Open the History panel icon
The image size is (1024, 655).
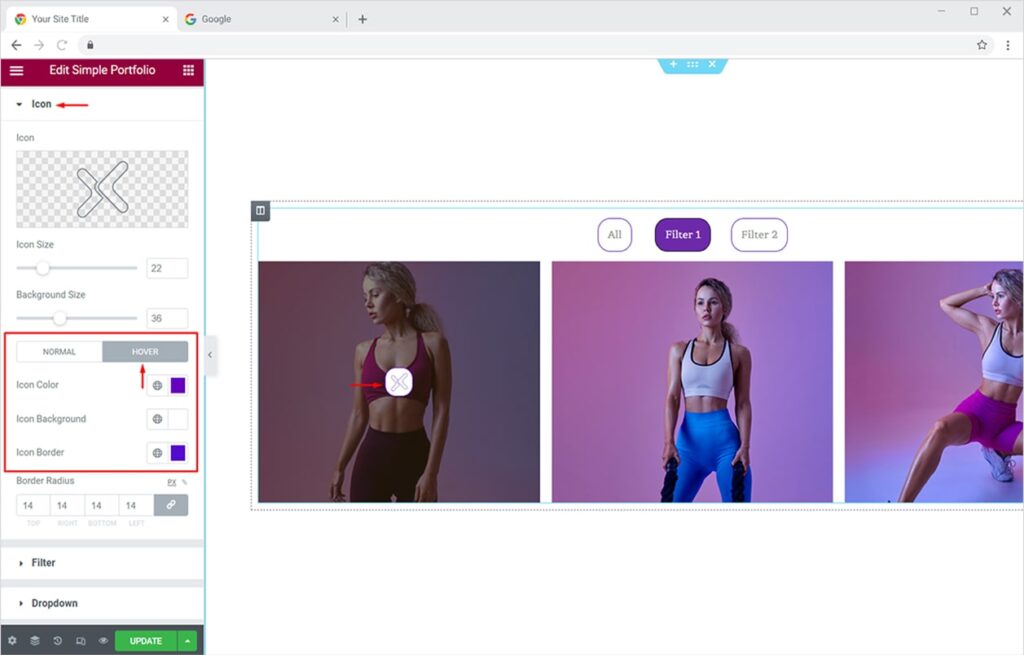coord(58,641)
